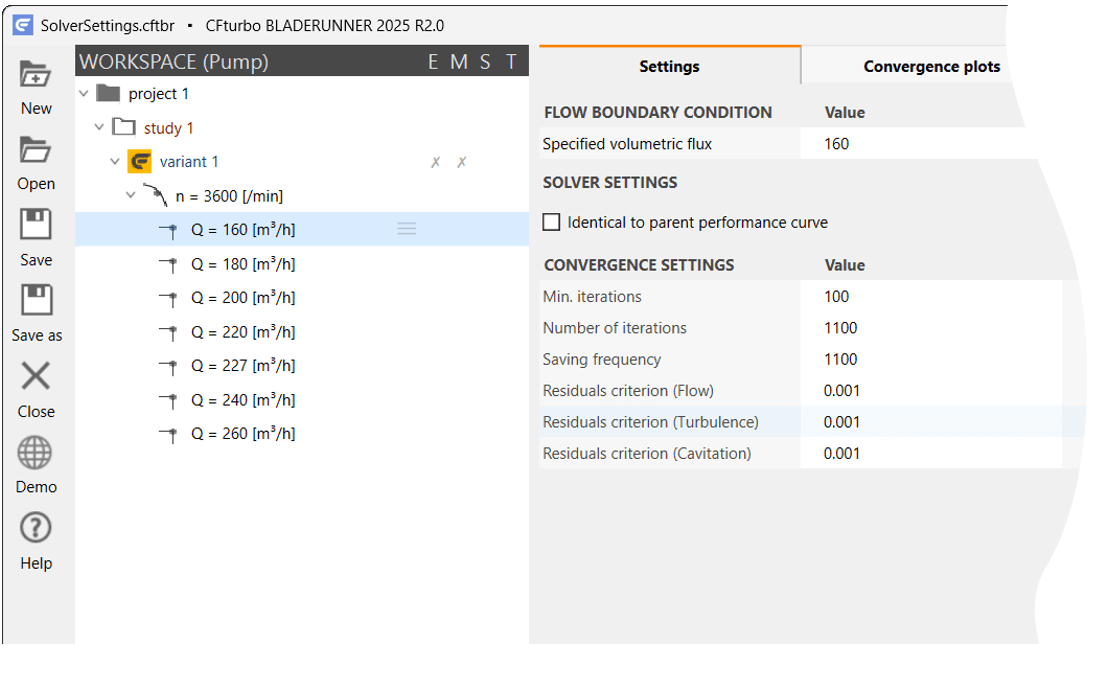Screen dimensions: 1099x674
Task: Click the FLOW BOUNDARY CONDITION heading
Action: tap(657, 113)
